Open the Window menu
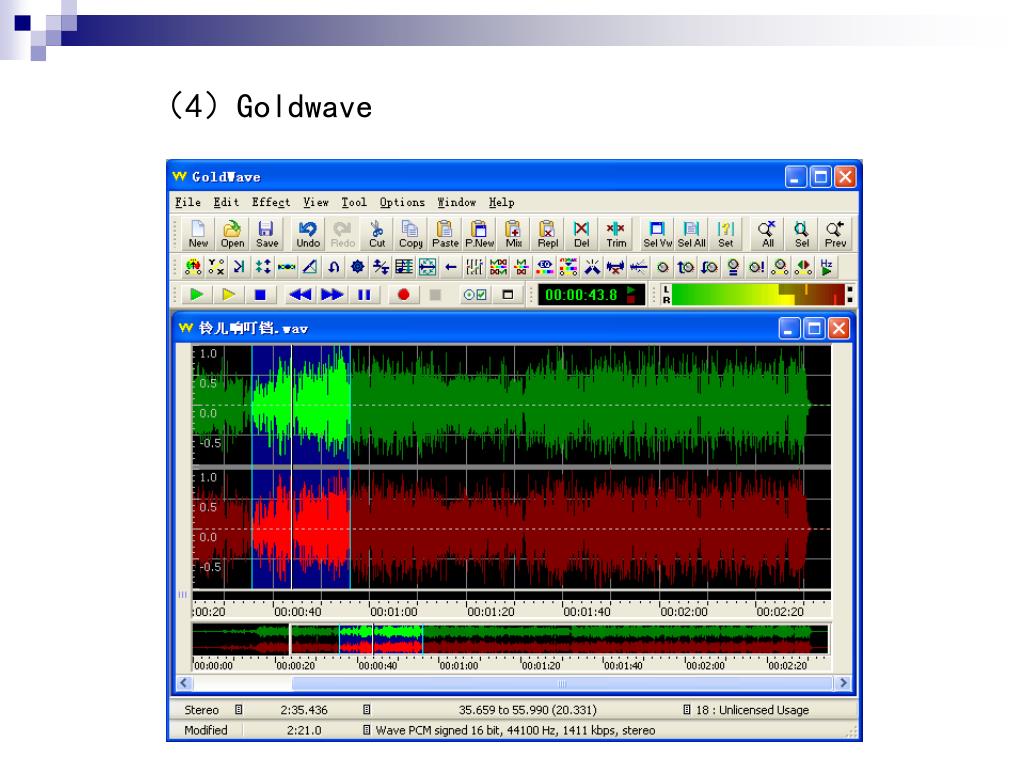1024x768 pixels. (456, 202)
